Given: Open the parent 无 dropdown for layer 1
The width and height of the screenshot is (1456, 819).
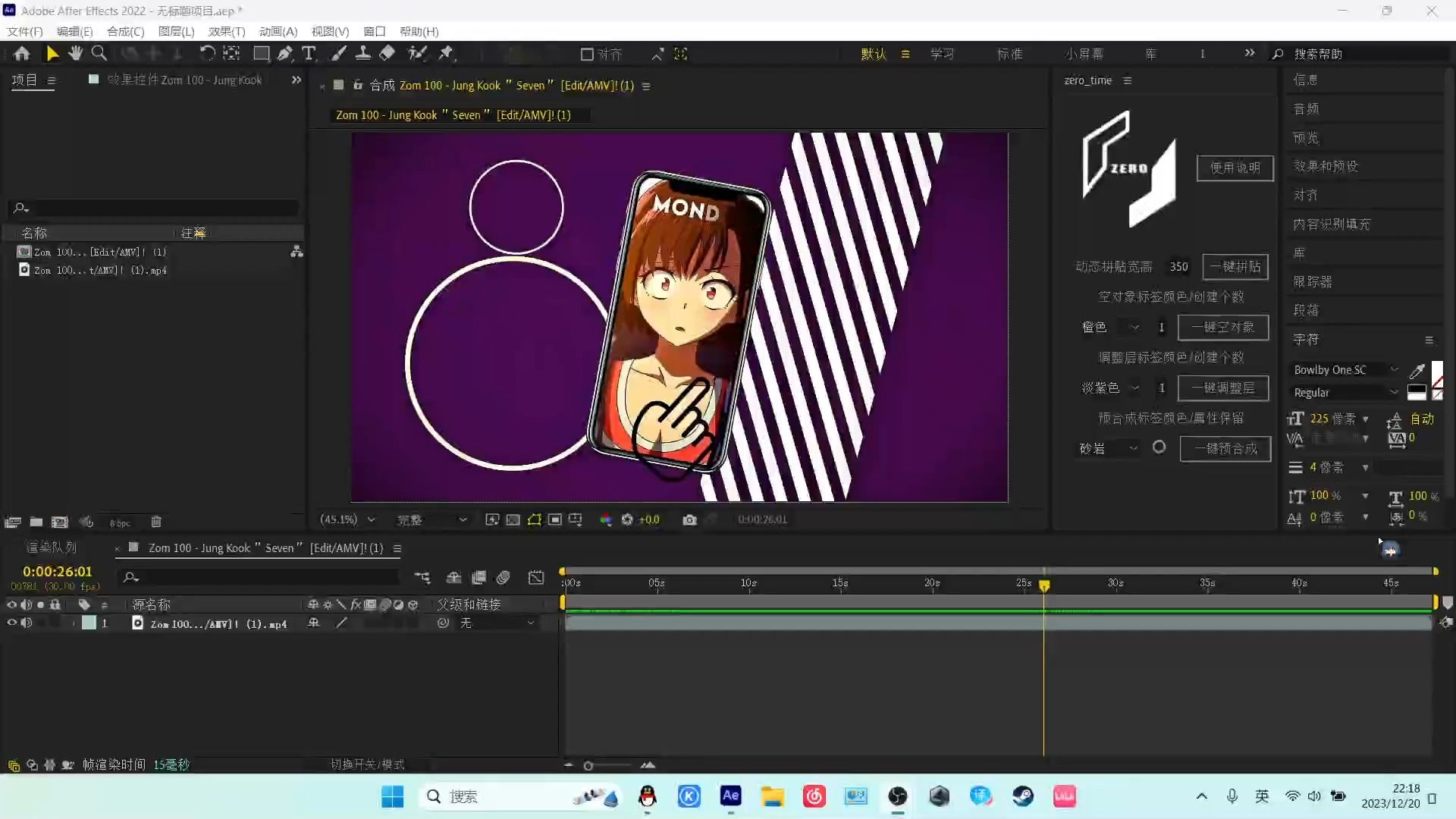Looking at the screenshot, I should coord(497,623).
